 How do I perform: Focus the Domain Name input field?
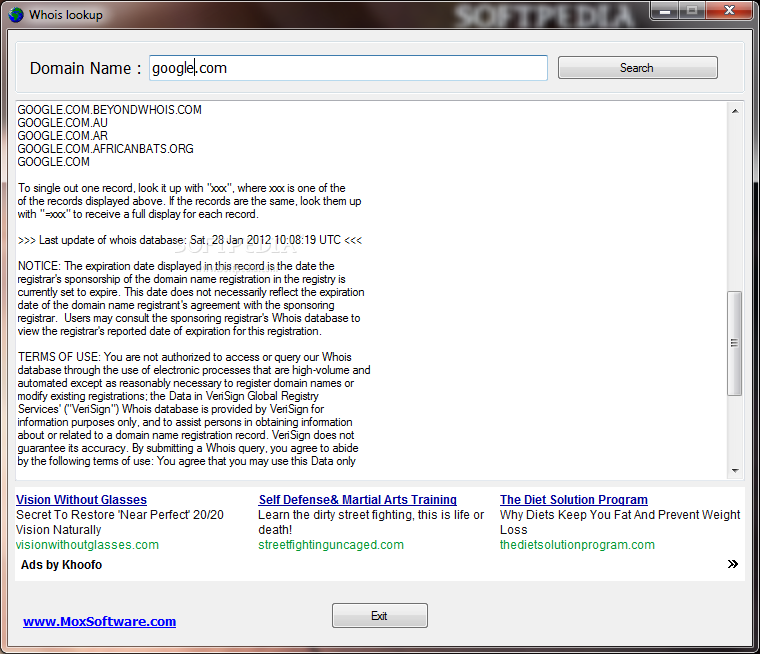pos(348,68)
